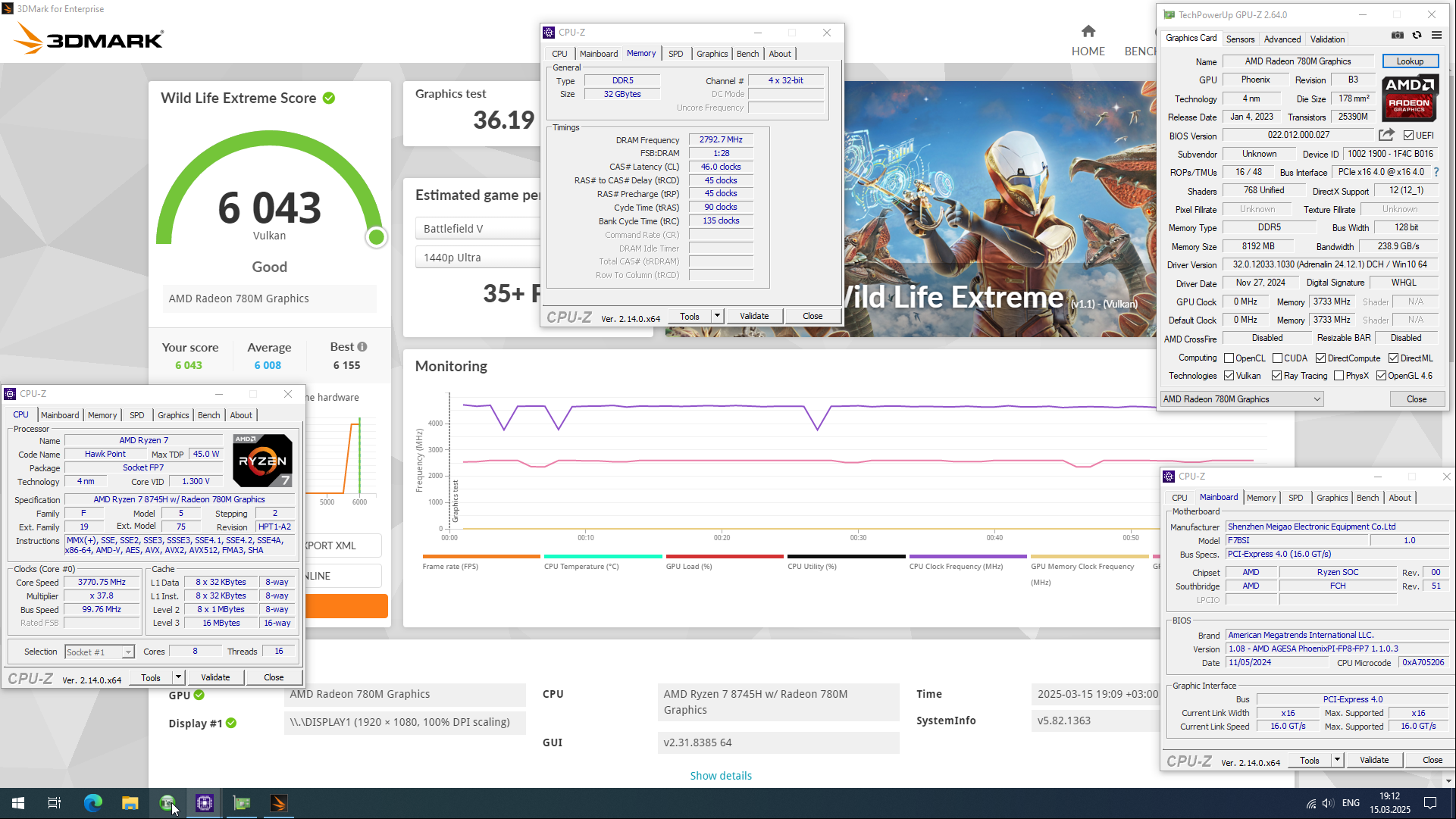Expand Tools arrow in CPU-Z CPU window
Image resolution: width=1456 pixels, height=819 pixels.
point(178,677)
